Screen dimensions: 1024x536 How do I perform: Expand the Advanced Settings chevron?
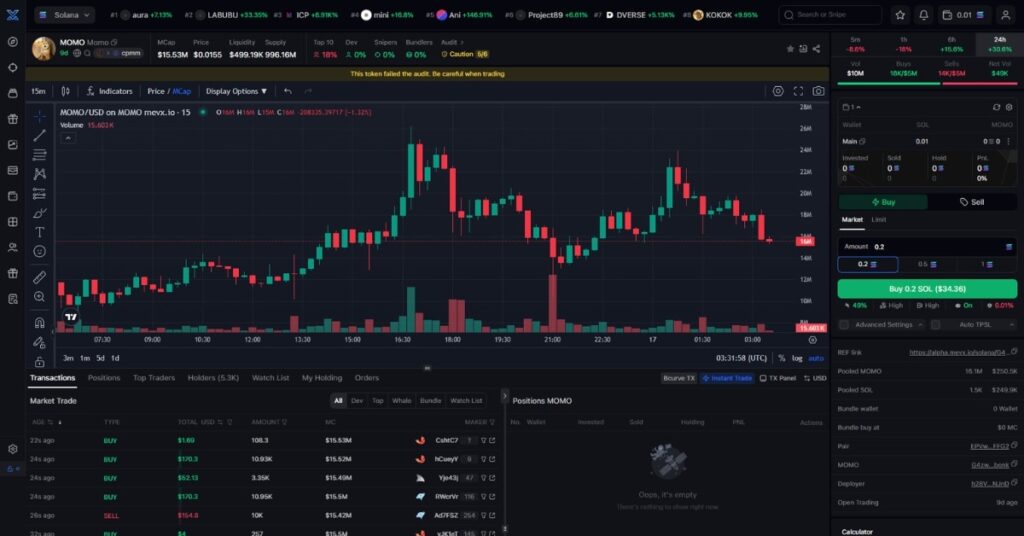pos(920,324)
